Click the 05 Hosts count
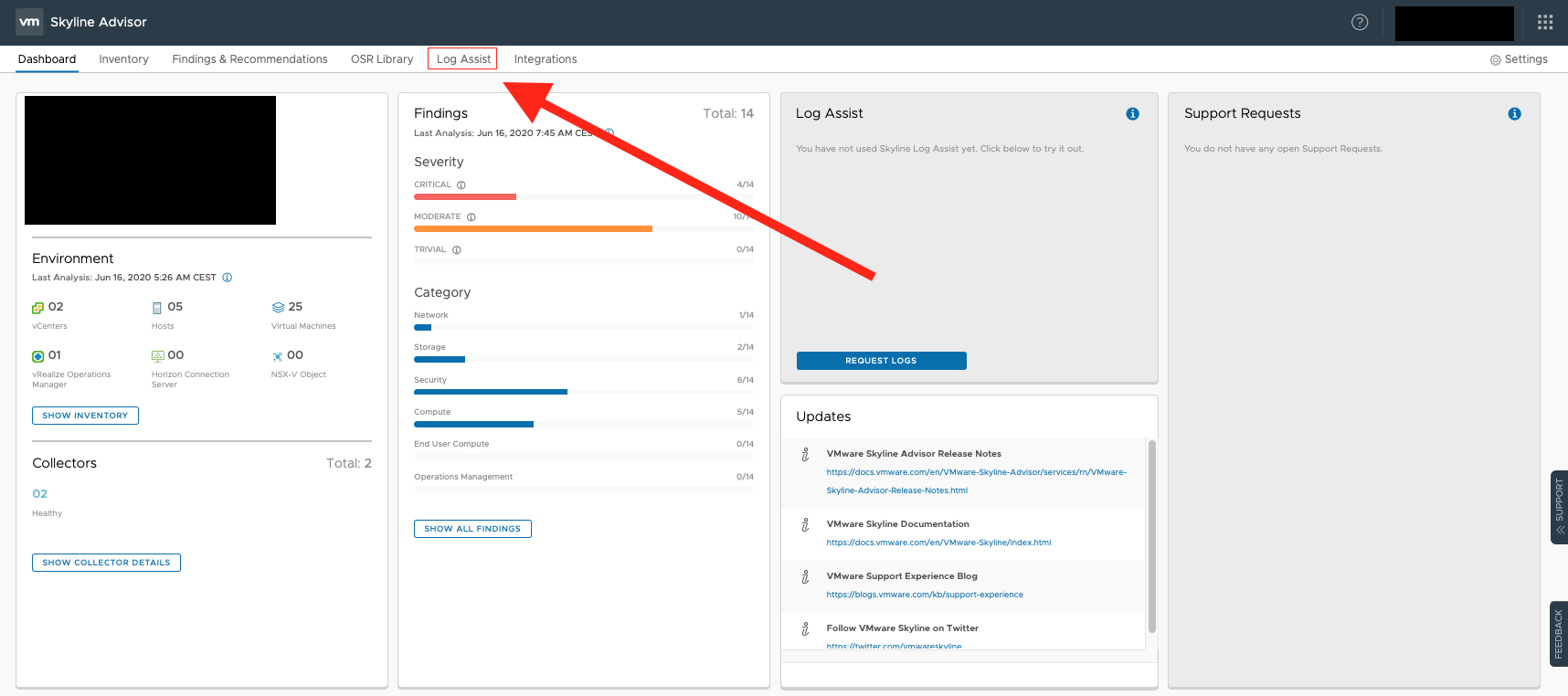Screen dimensions: 1568x696 pos(175,307)
